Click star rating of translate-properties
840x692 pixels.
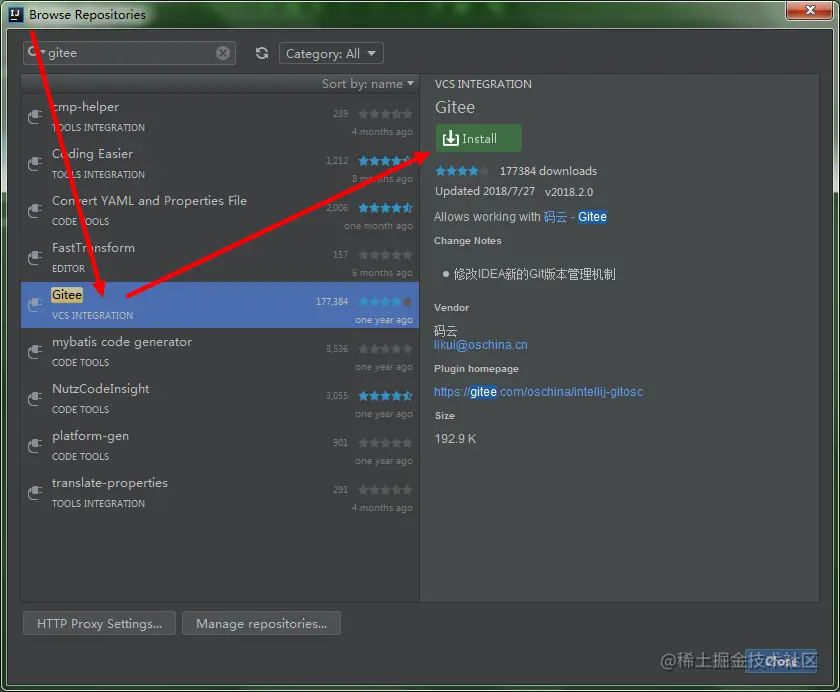[385, 490]
